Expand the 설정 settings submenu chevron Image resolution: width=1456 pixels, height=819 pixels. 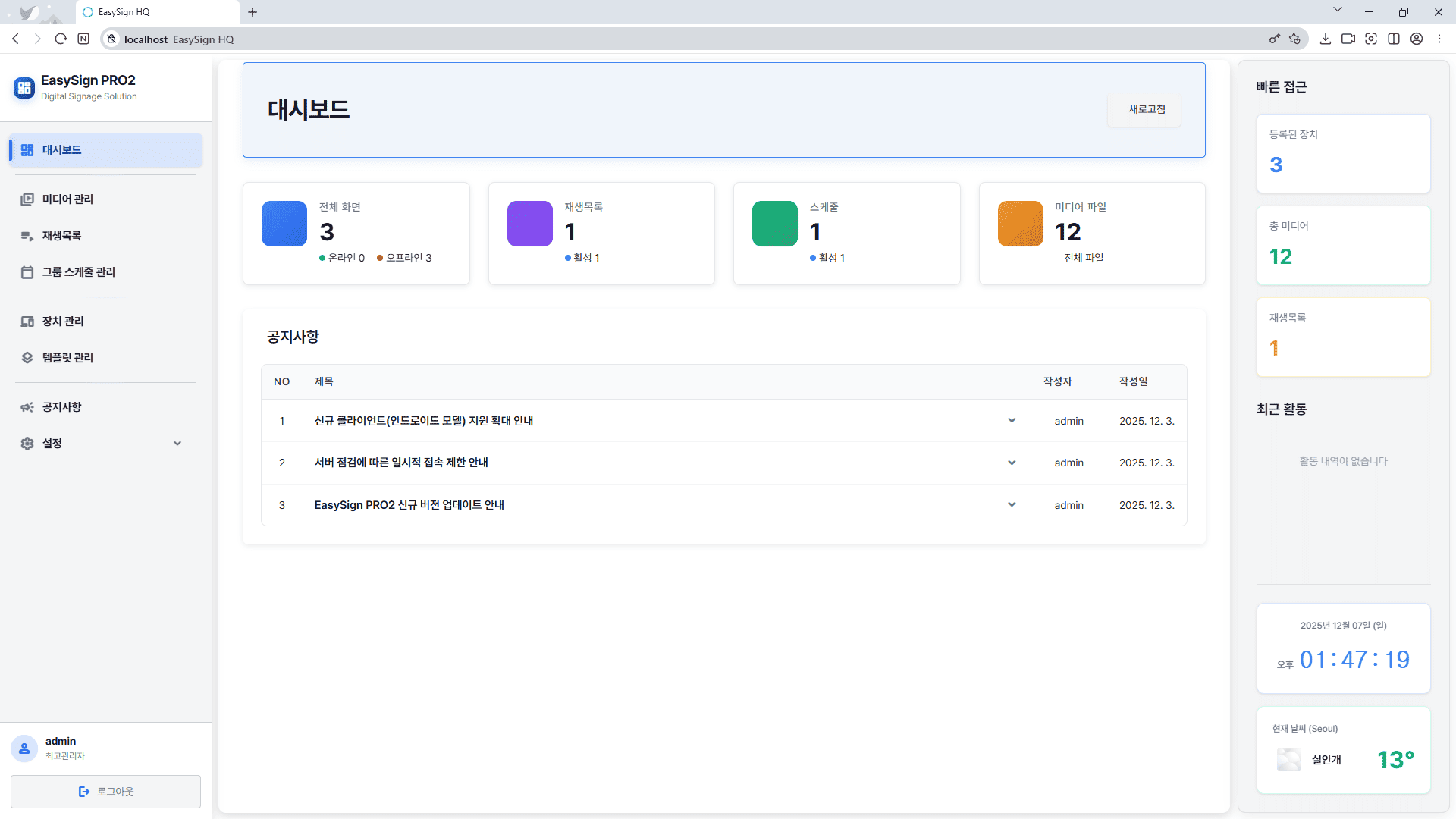tap(177, 444)
